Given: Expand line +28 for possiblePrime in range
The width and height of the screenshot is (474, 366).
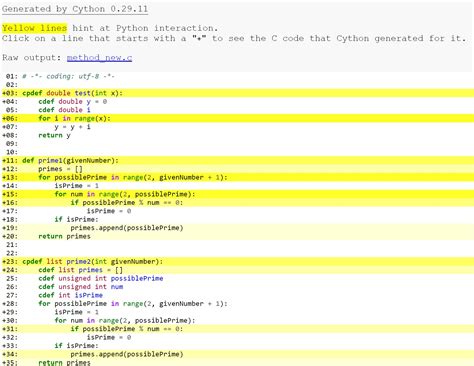Looking at the screenshot, I should (x=237, y=303).
